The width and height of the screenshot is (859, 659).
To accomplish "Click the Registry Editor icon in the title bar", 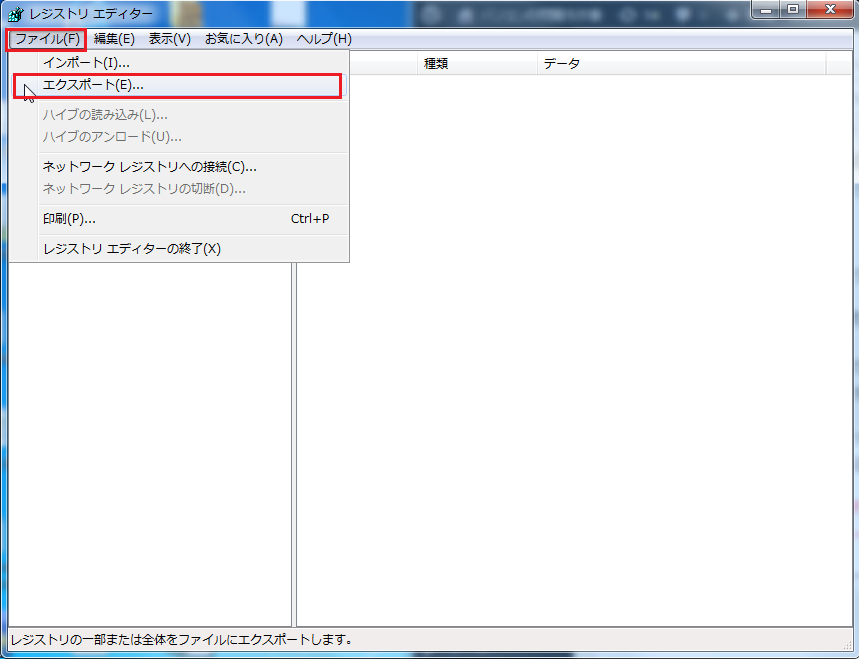I will [x=14, y=13].
